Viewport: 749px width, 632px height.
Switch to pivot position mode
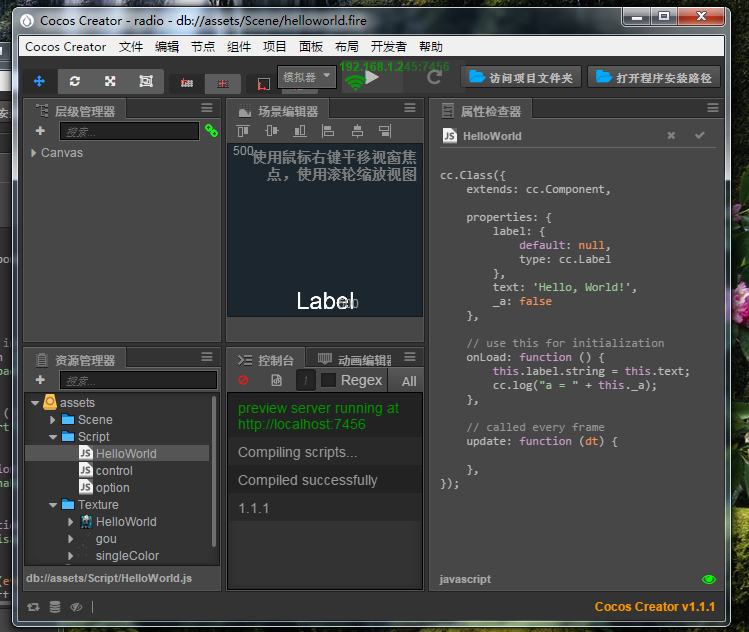coord(187,84)
